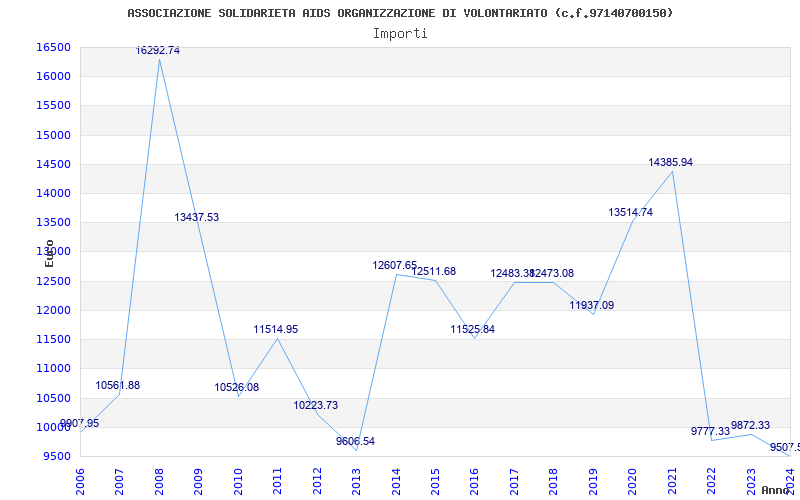Click the 2022 x-axis year label
Screen dimensions: 800x500
point(711,482)
